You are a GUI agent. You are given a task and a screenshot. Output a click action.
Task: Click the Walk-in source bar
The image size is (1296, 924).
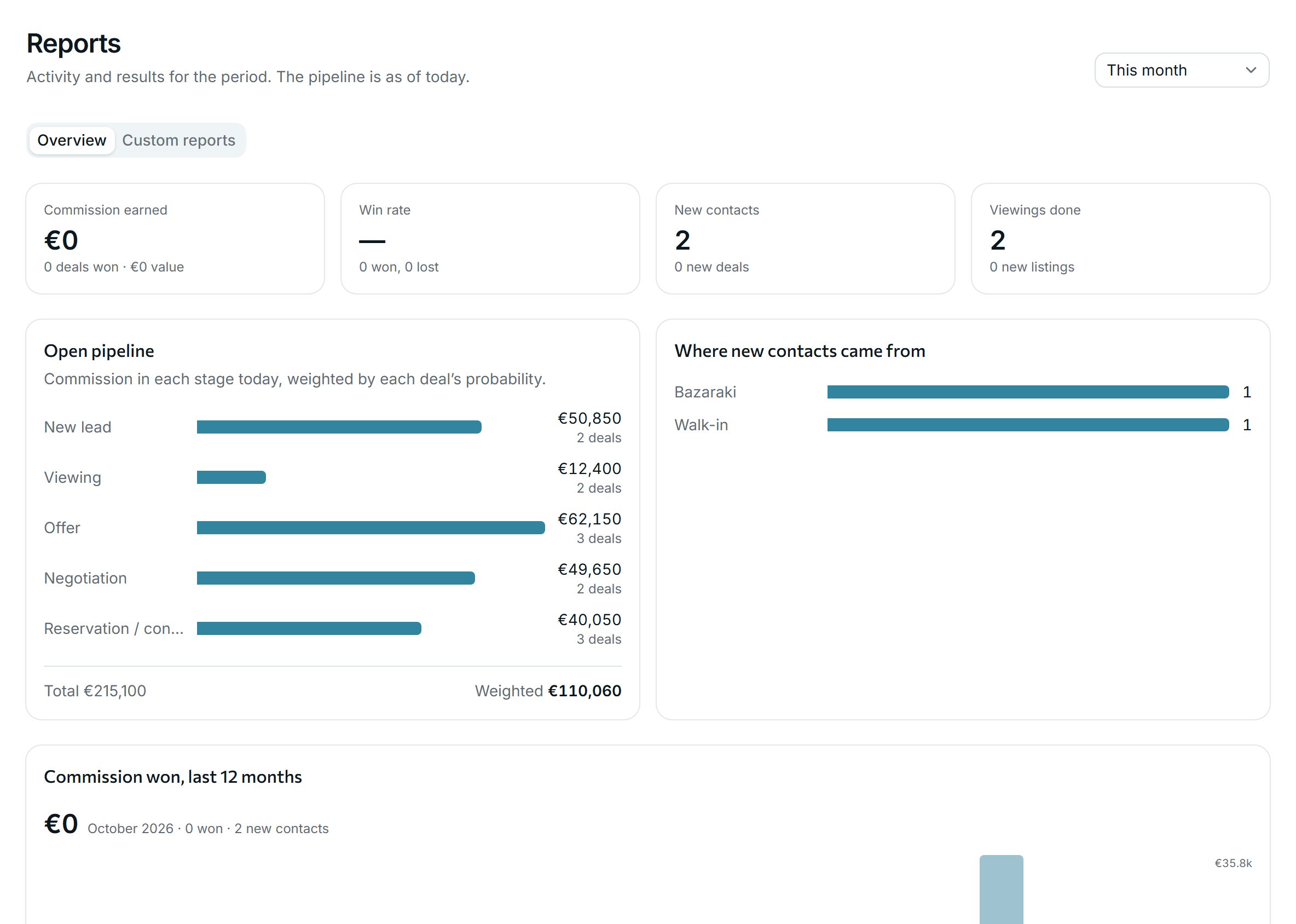coord(1027,425)
